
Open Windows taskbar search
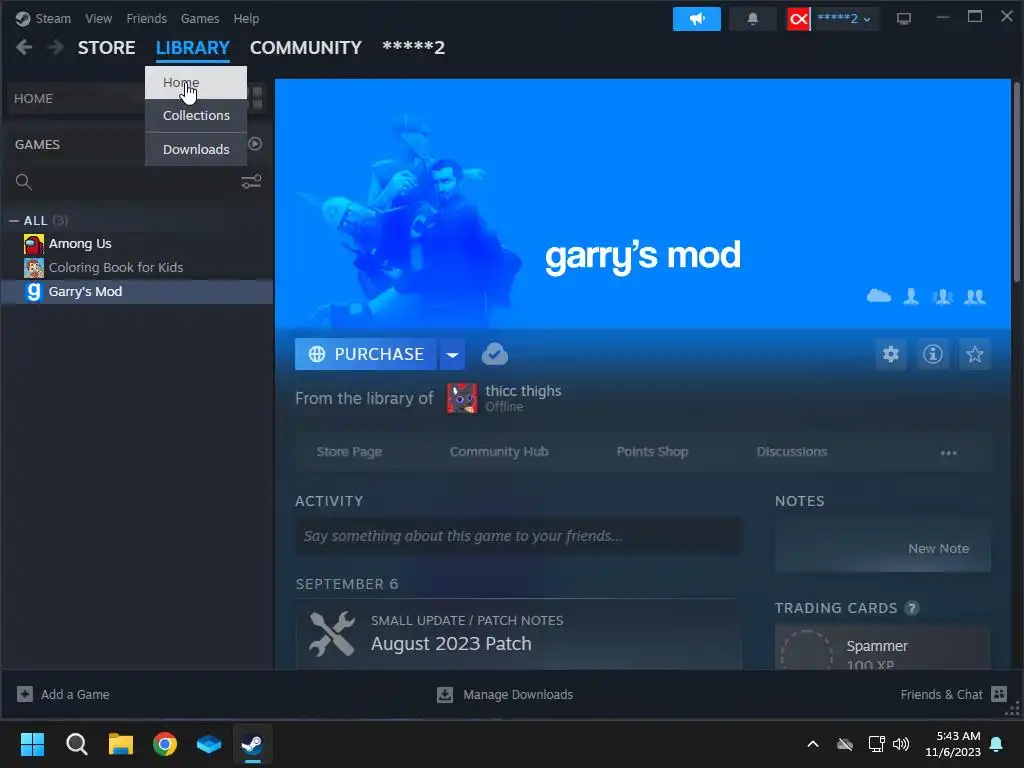point(76,744)
